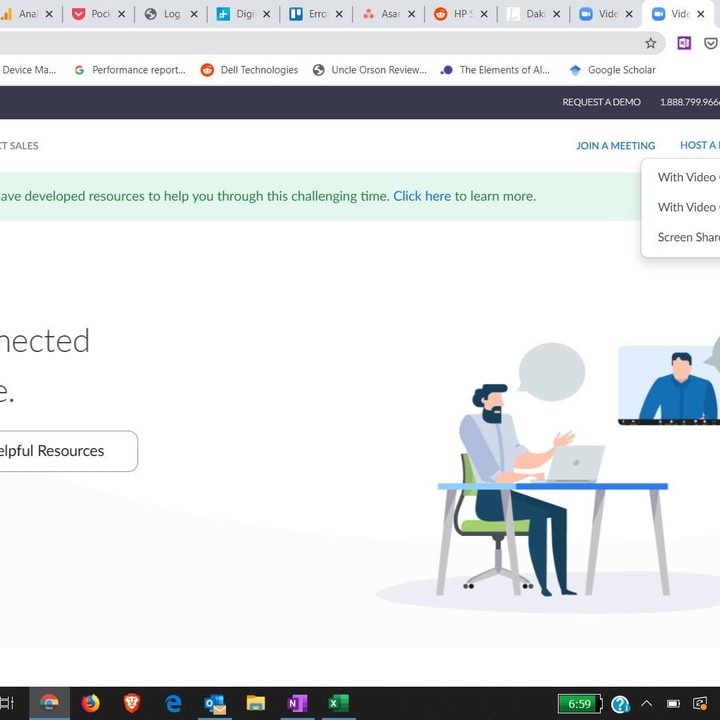The image size is (720, 720).
Task: Click REQUEST A DEMO link
Action: 601,102
